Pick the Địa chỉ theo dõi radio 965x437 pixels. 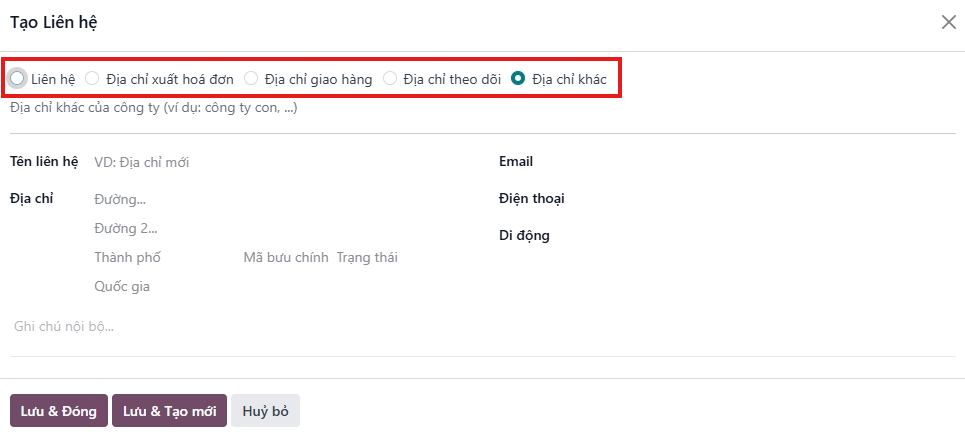click(390, 78)
